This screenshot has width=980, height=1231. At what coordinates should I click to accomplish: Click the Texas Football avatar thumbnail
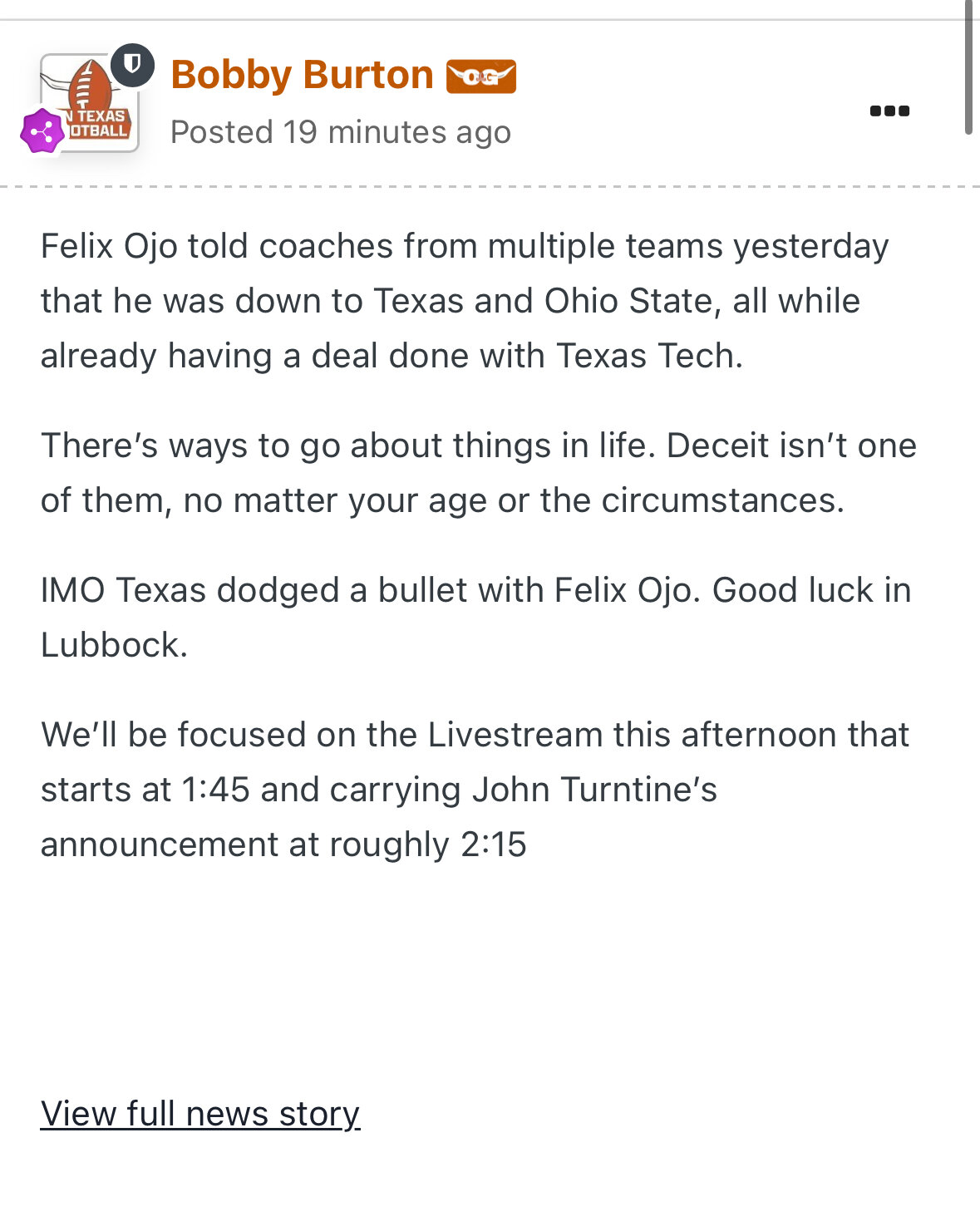pos(89,103)
